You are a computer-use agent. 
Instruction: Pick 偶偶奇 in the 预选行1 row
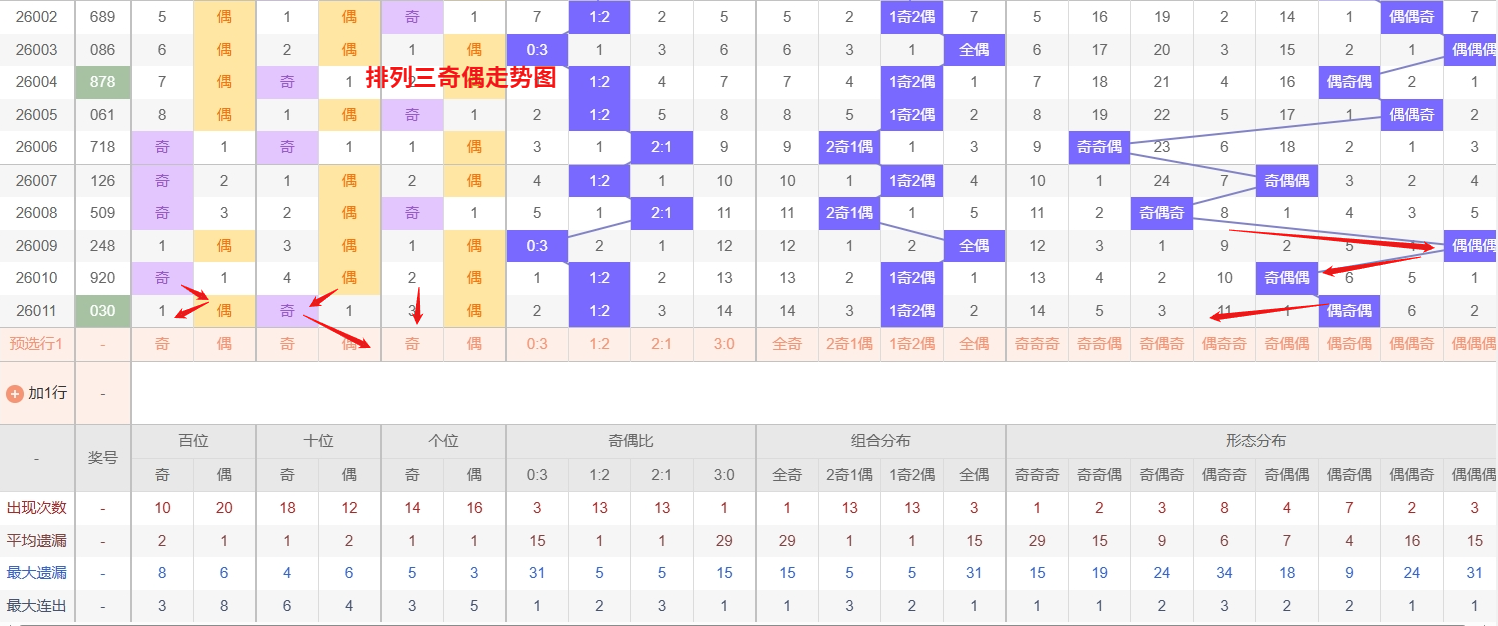tap(1411, 343)
